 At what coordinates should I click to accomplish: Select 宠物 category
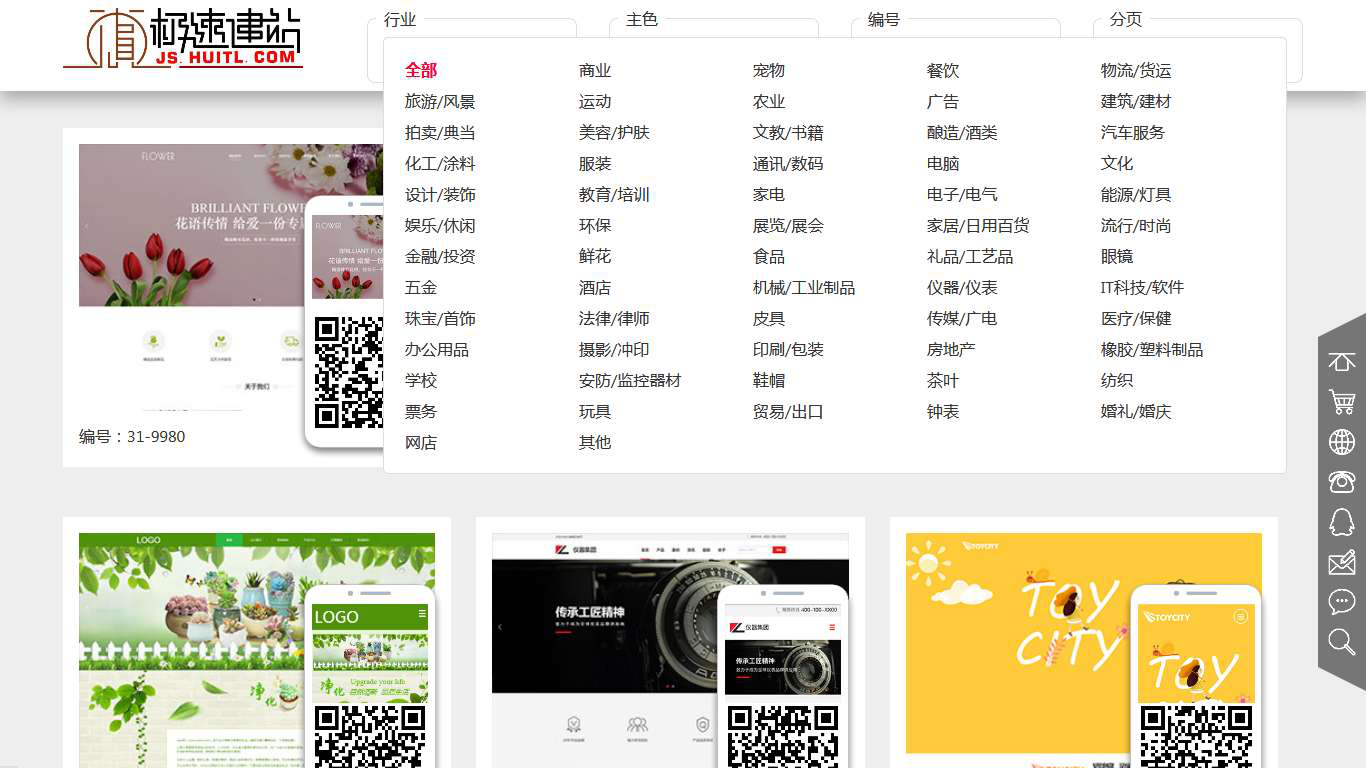tap(769, 71)
